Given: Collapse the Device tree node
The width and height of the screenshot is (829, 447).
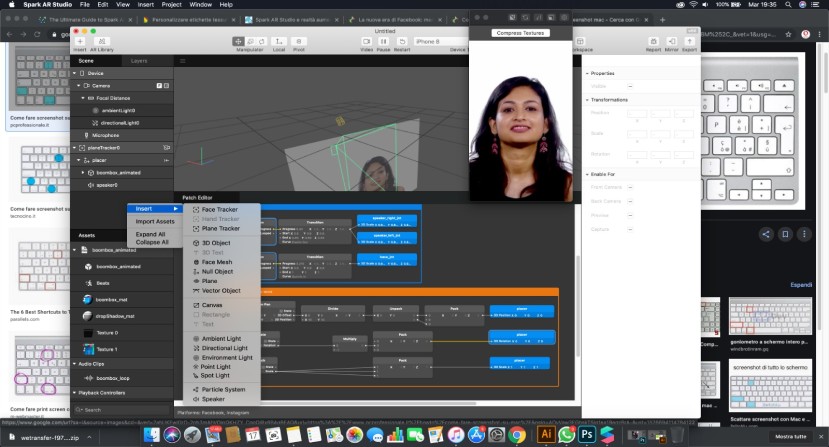Looking at the screenshot, I should point(75,73).
